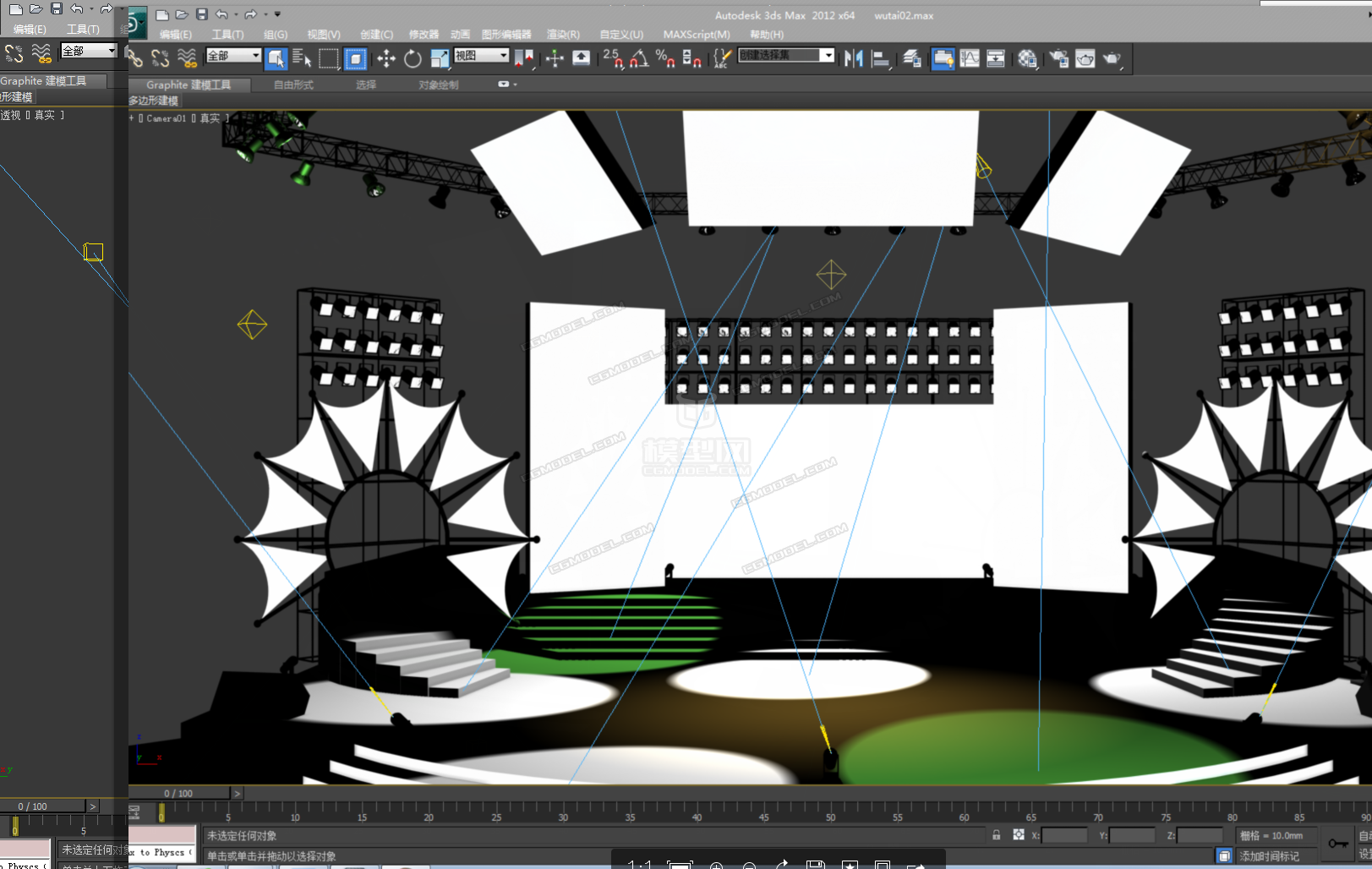Click the Mirror tool icon
This screenshot has height=869, width=1372.
[x=854, y=58]
